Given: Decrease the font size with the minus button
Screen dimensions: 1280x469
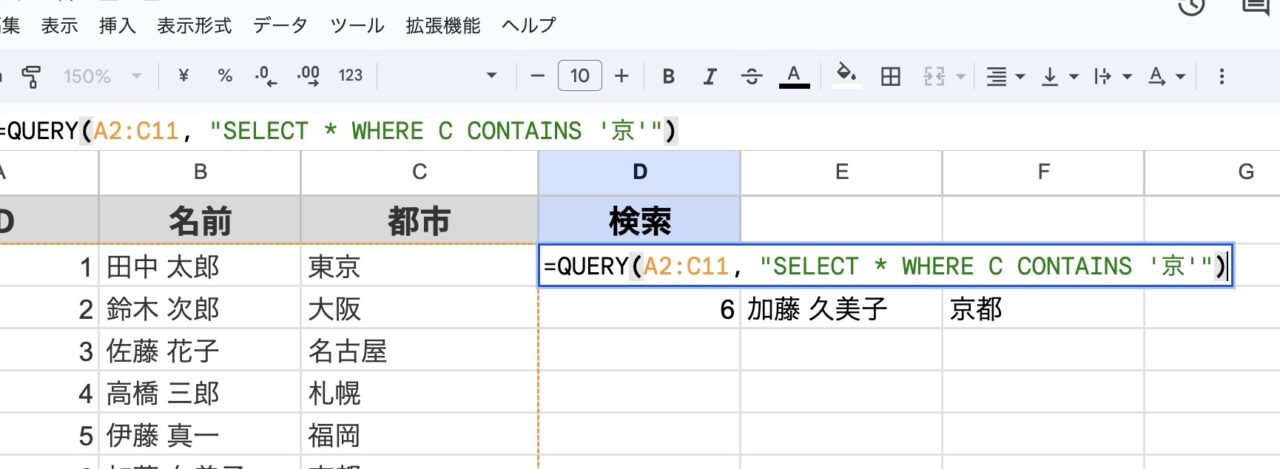Looking at the screenshot, I should click(538, 76).
